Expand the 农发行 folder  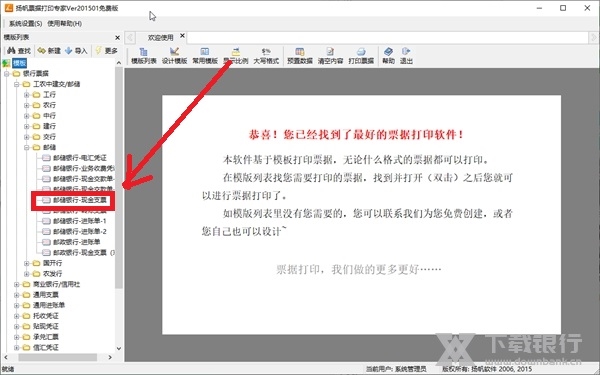point(26,274)
